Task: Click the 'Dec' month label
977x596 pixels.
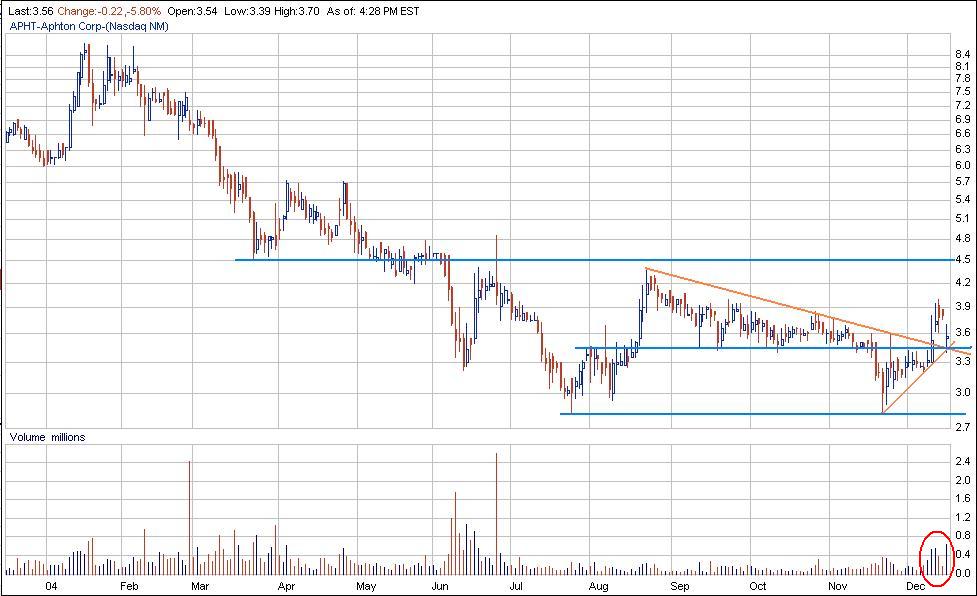Action: tap(915, 586)
